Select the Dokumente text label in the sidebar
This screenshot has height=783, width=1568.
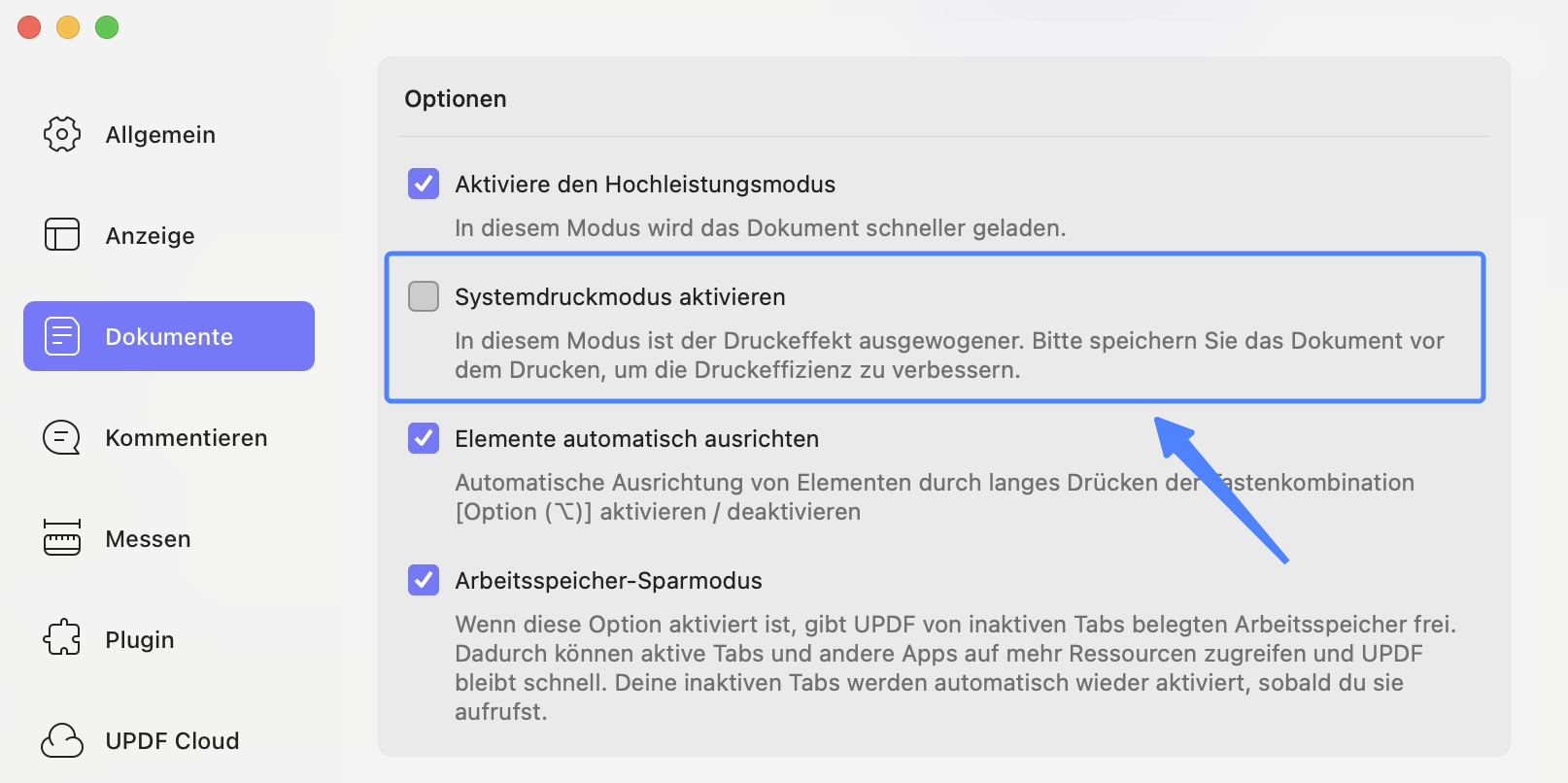point(169,337)
